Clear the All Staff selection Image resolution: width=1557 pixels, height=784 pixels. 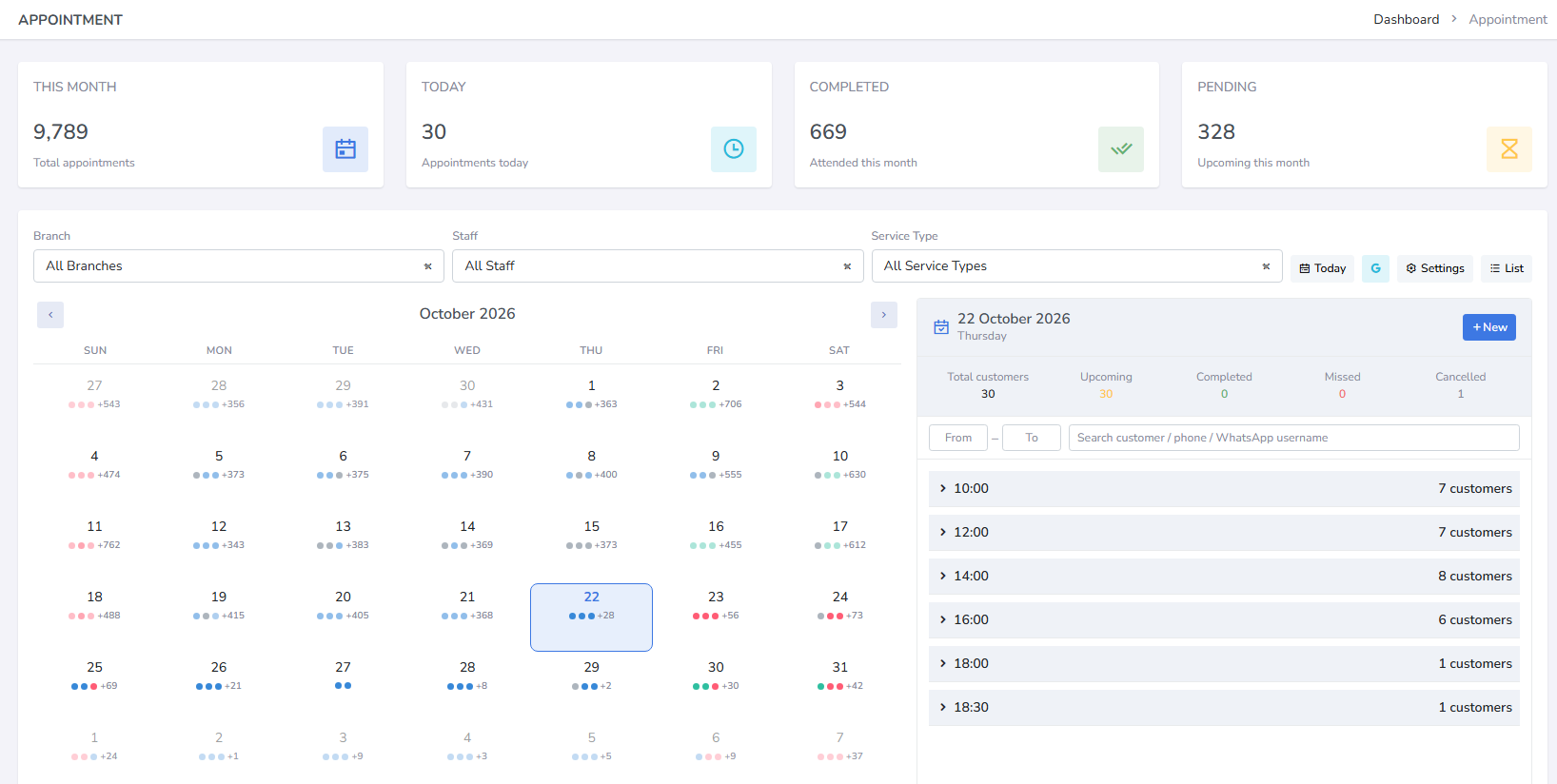[x=847, y=266]
